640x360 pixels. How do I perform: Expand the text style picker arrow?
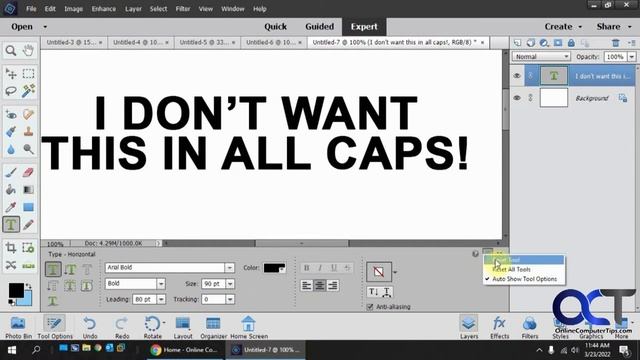point(395,272)
